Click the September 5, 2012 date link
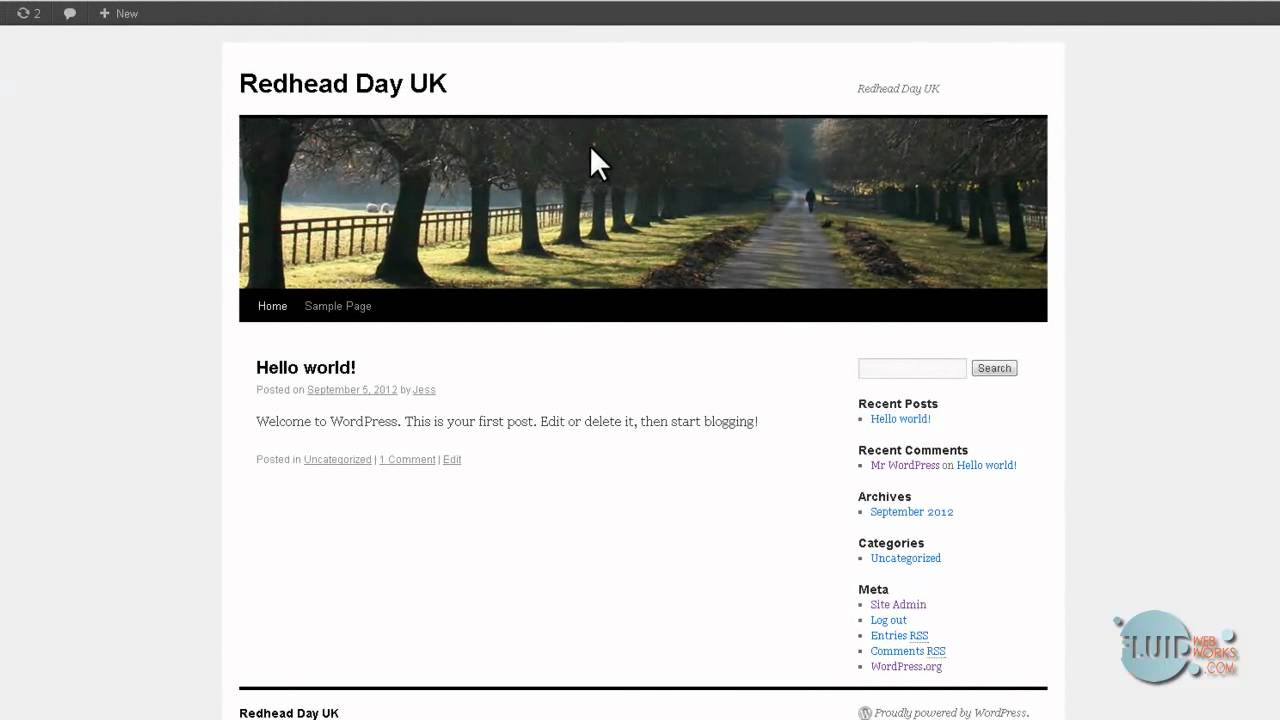The height and width of the screenshot is (720, 1280). (x=352, y=390)
